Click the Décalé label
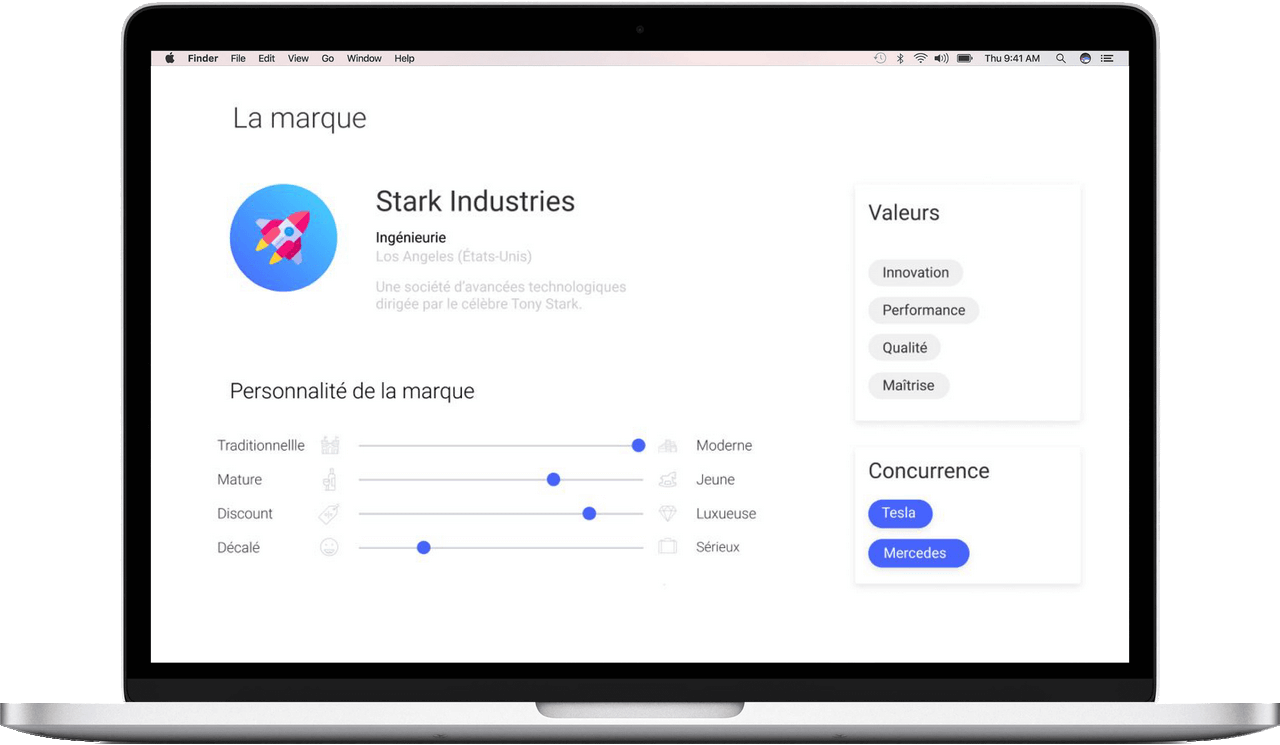Screen dimensions: 1280x745 [x=238, y=547]
